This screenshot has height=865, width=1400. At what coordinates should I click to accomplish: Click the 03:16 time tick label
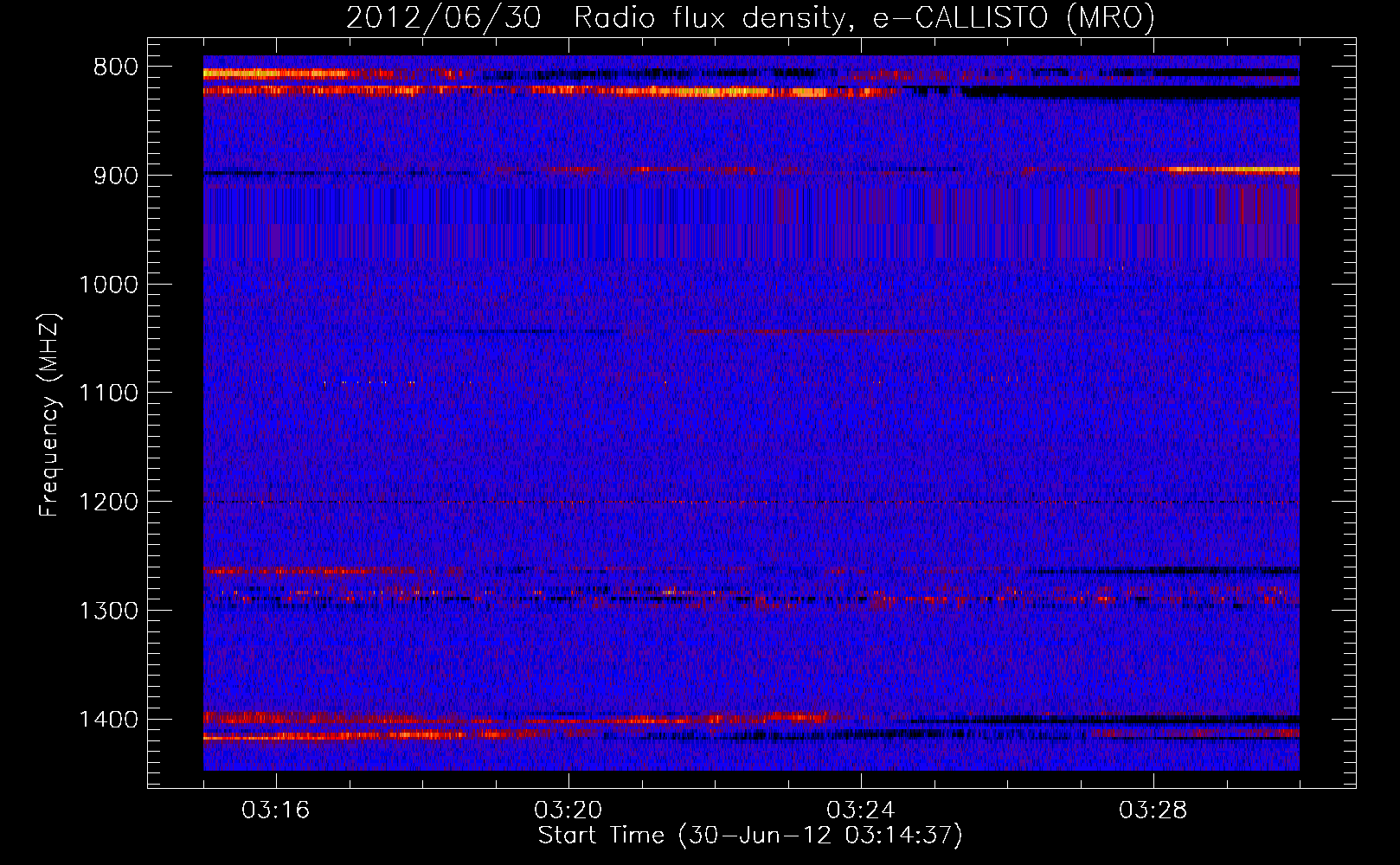click(275, 811)
